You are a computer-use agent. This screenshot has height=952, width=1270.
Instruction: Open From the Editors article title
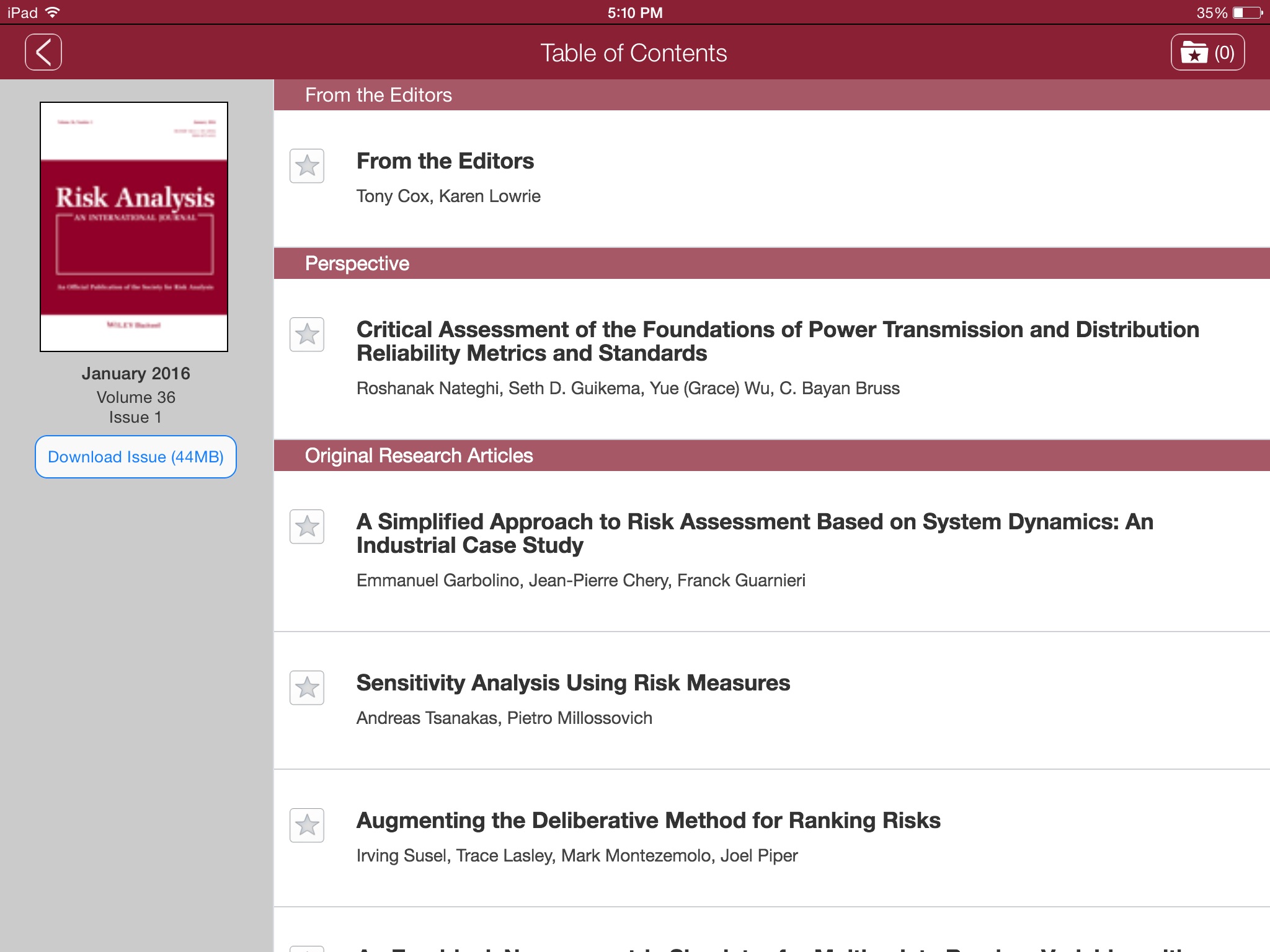point(445,161)
